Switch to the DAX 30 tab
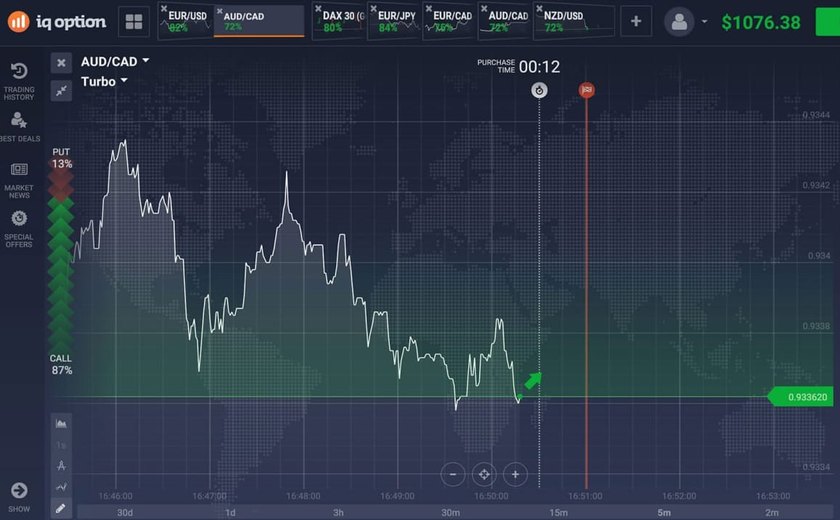Image resolution: width=840 pixels, height=520 pixels. 340,22
